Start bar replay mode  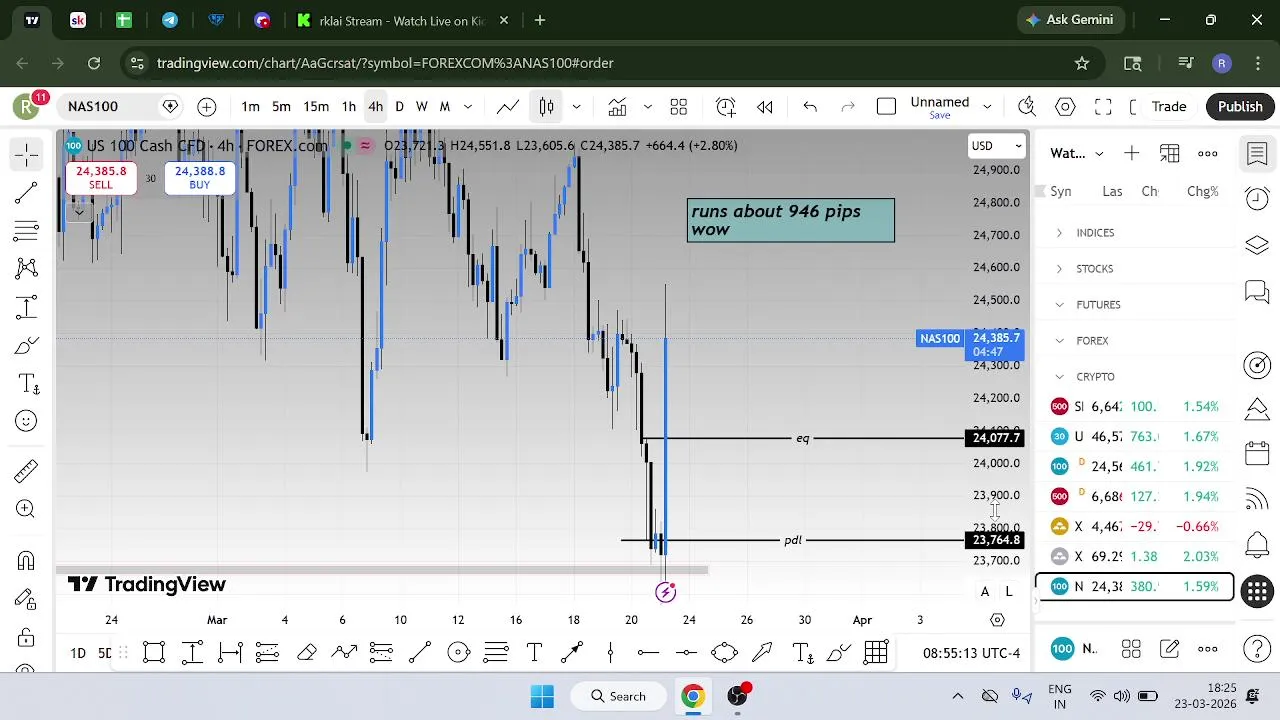765,107
